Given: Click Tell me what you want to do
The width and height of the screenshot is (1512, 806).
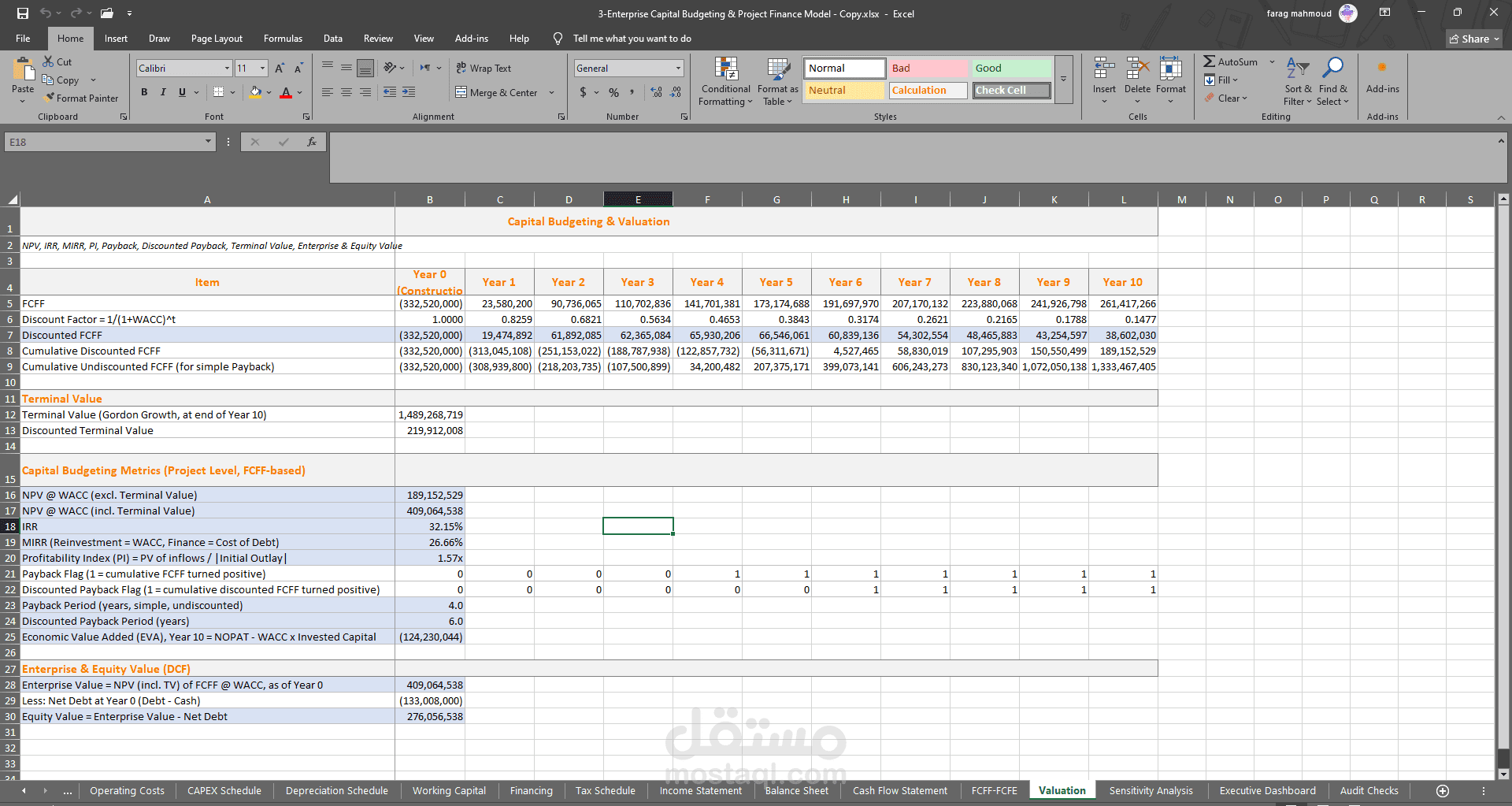Looking at the screenshot, I should tap(632, 38).
